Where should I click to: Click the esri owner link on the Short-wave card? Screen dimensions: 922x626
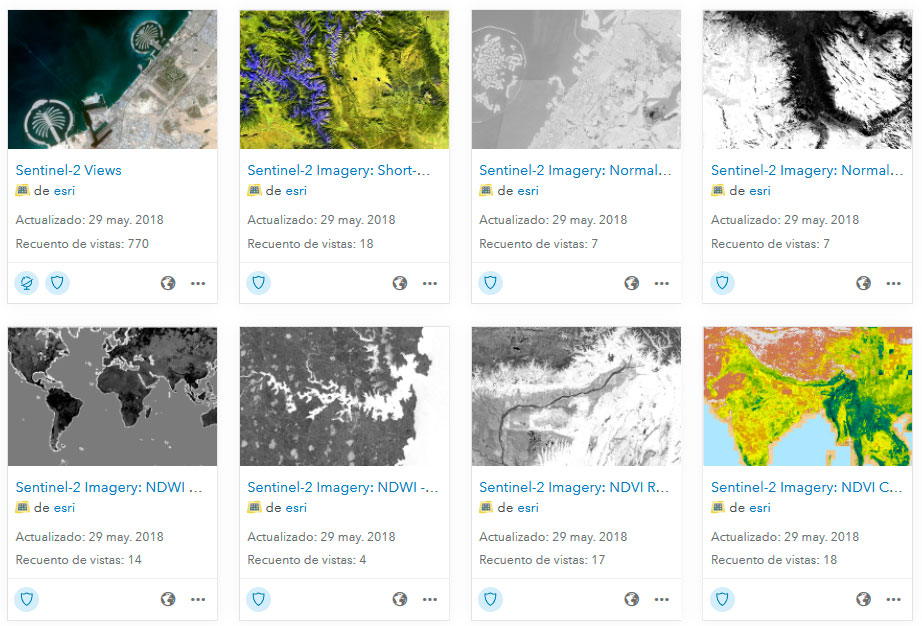pyautogui.click(x=296, y=190)
